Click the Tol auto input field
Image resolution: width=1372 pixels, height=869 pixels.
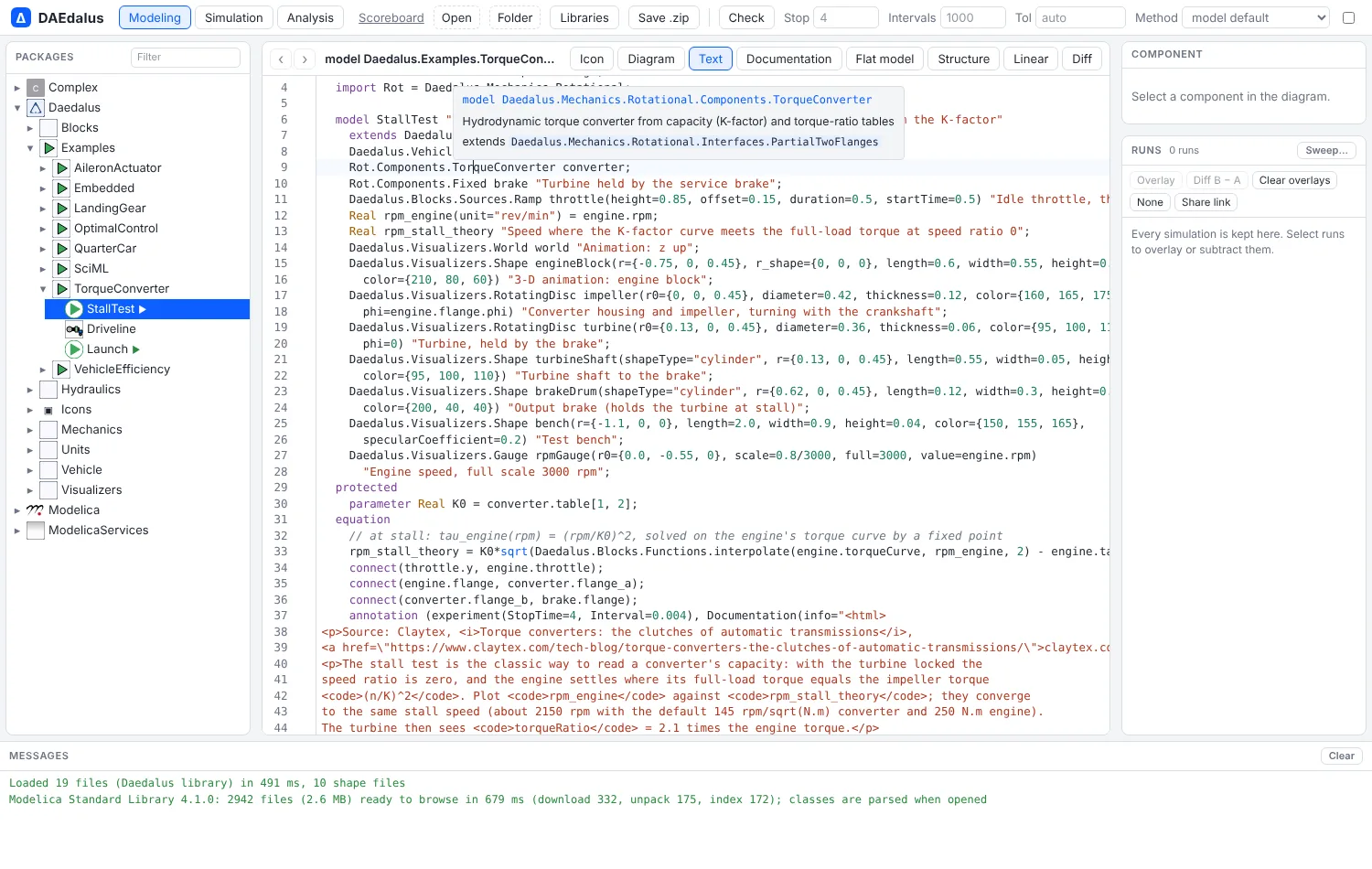coord(1080,17)
